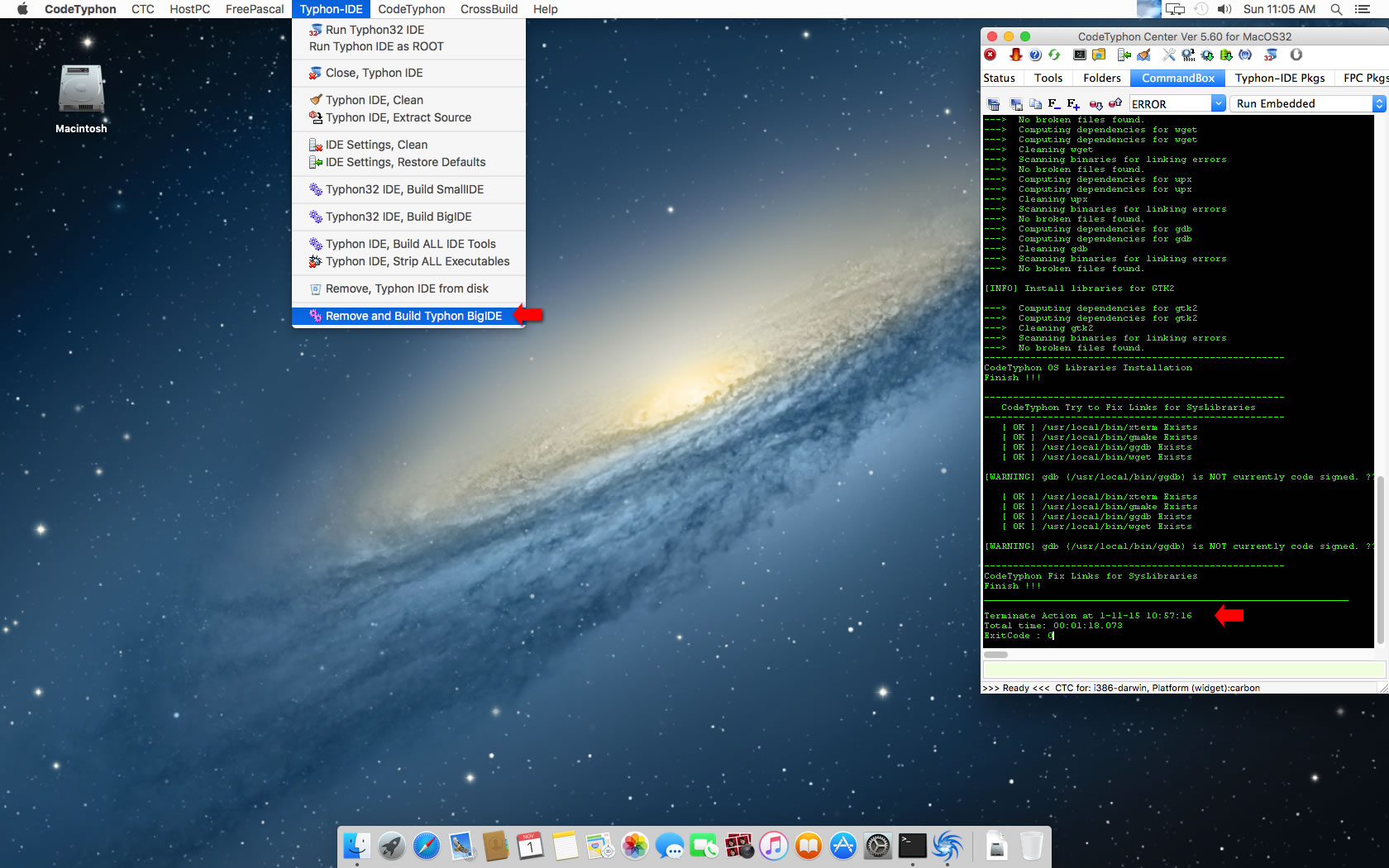Image resolution: width=1389 pixels, height=868 pixels.
Task: Choose Run Typhon IDE as ROOT
Action: point(408,46)
